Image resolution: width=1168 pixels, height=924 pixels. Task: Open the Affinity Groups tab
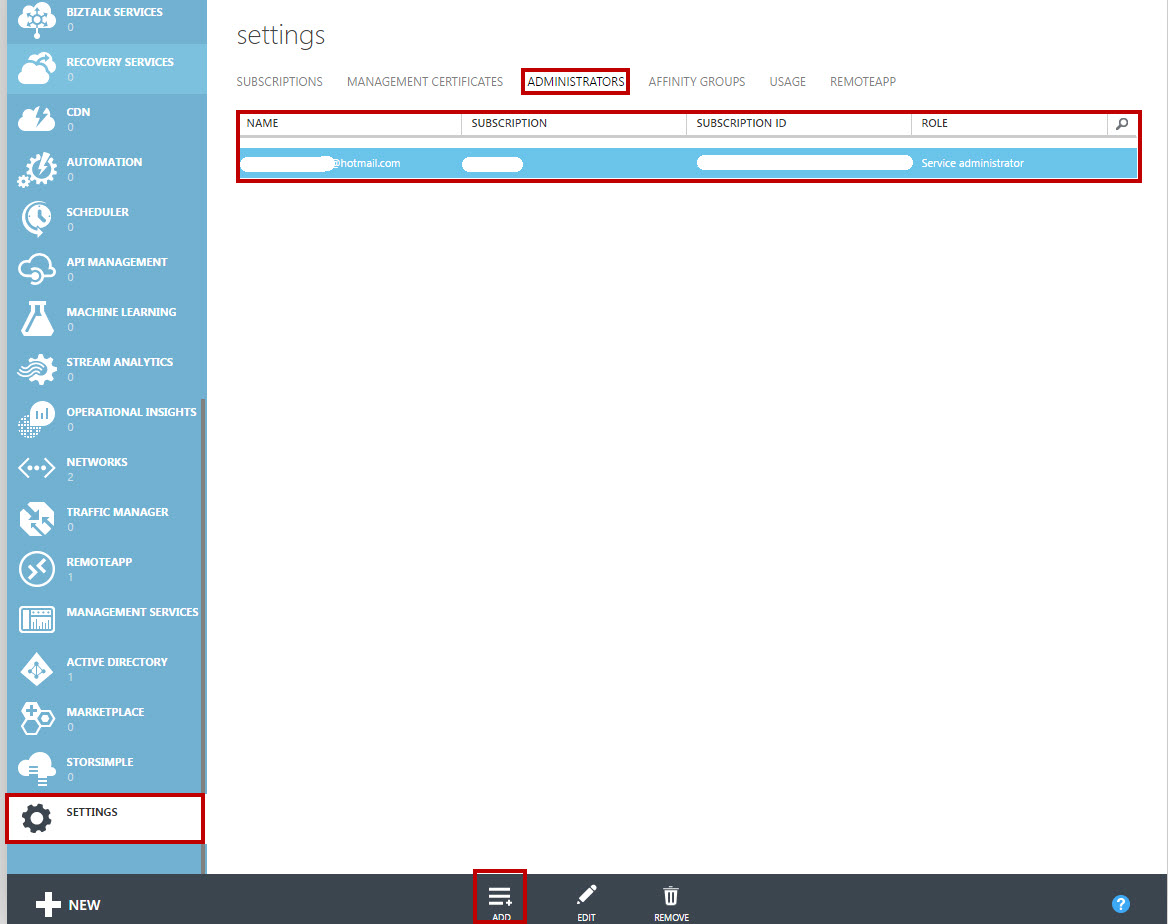coord(696,81)
